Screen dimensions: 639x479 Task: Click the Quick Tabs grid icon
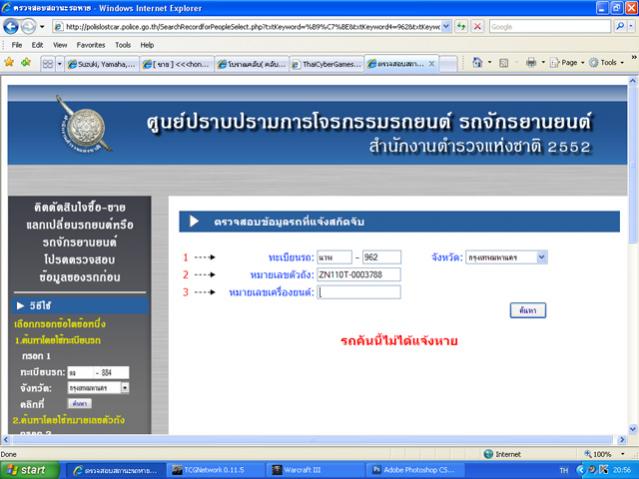pyautogui.click(x=48, y=63)
